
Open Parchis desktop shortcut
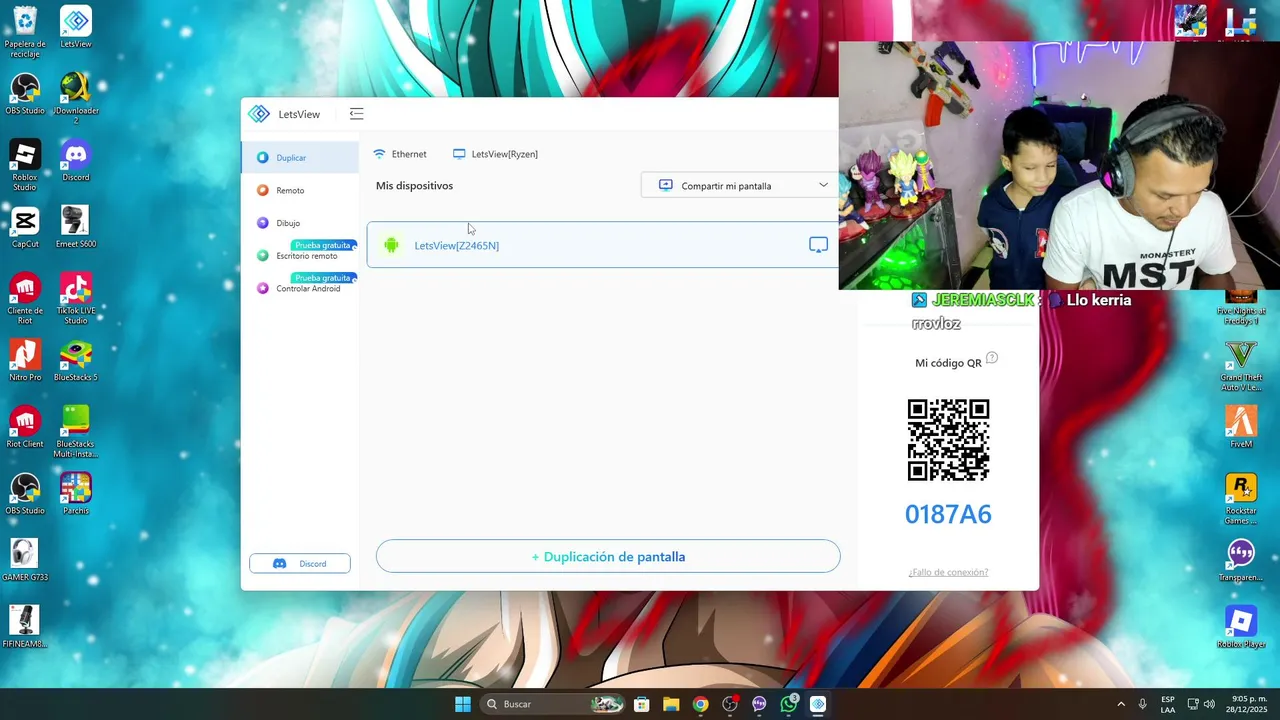tap(75, 494)
